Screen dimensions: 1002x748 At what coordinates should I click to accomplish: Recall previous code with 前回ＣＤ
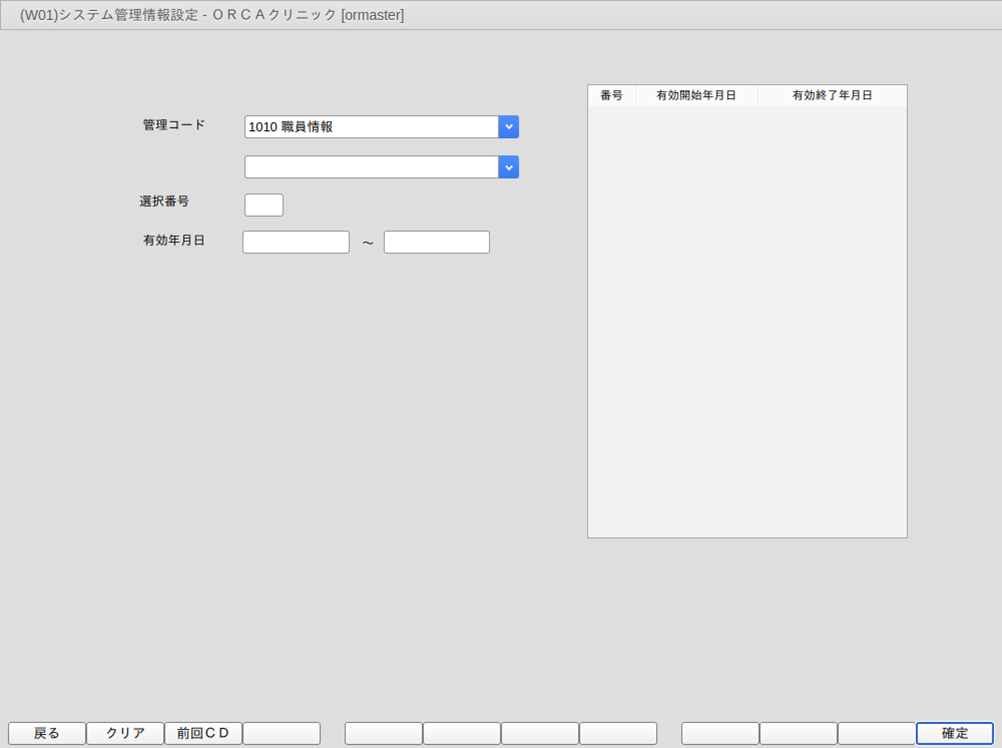[203, 733]
